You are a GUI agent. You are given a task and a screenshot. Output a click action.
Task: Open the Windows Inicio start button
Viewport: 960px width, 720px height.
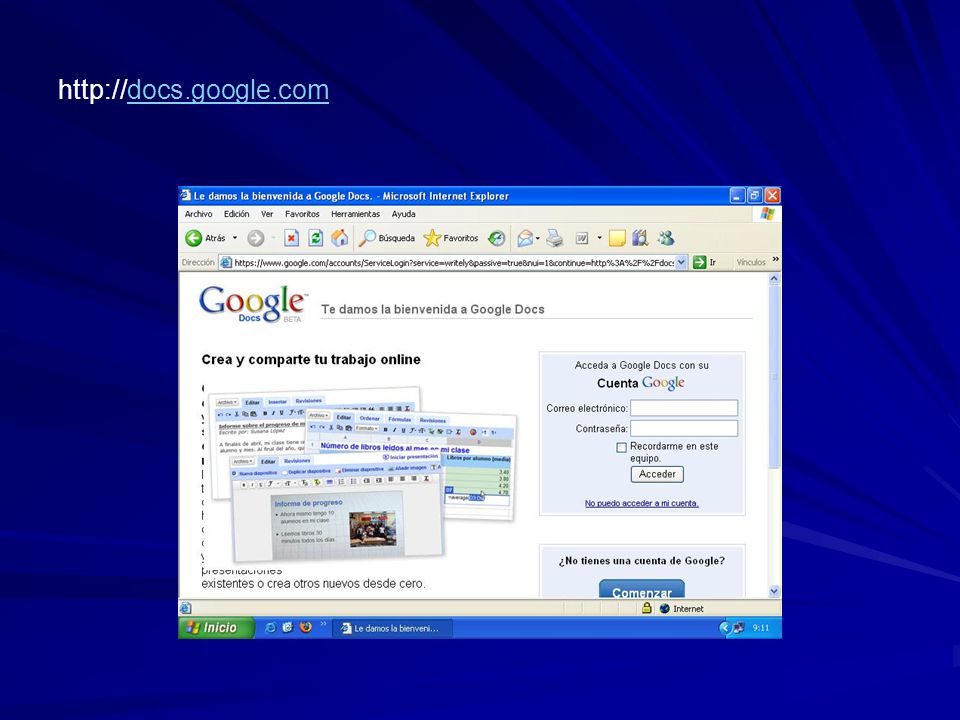(216, 628)
